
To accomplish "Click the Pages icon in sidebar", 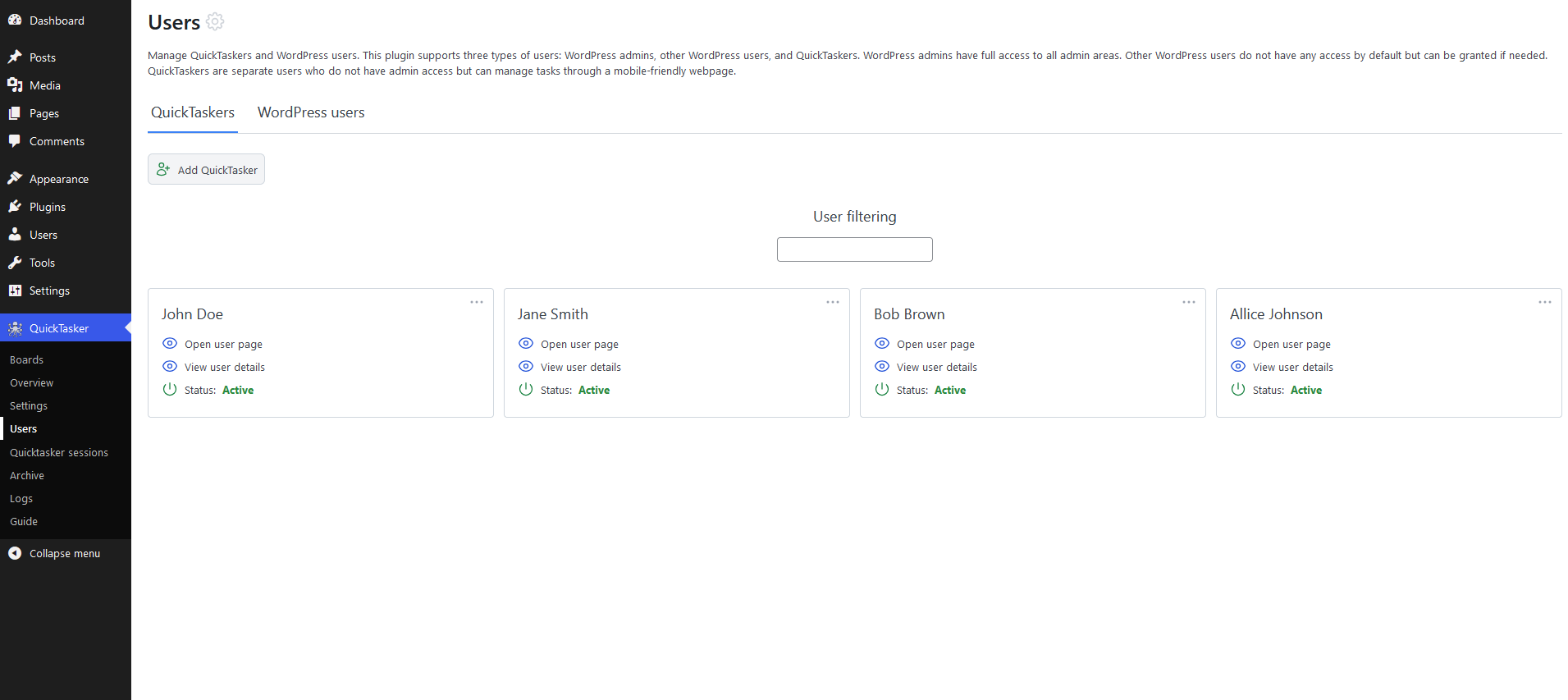I will (15, 112).
